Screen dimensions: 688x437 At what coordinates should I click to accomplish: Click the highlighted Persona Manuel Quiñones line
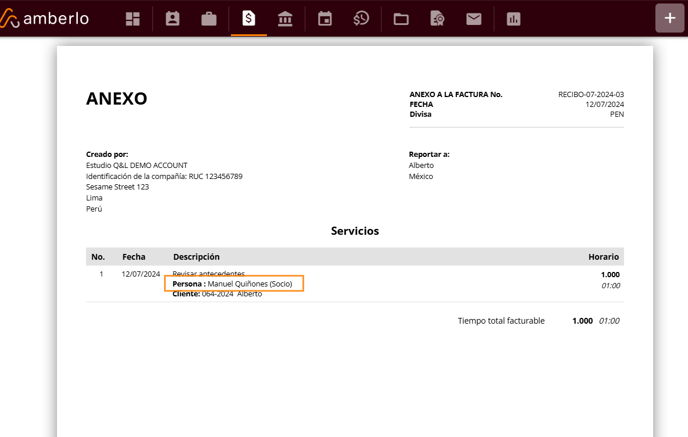tap(233, 284)
